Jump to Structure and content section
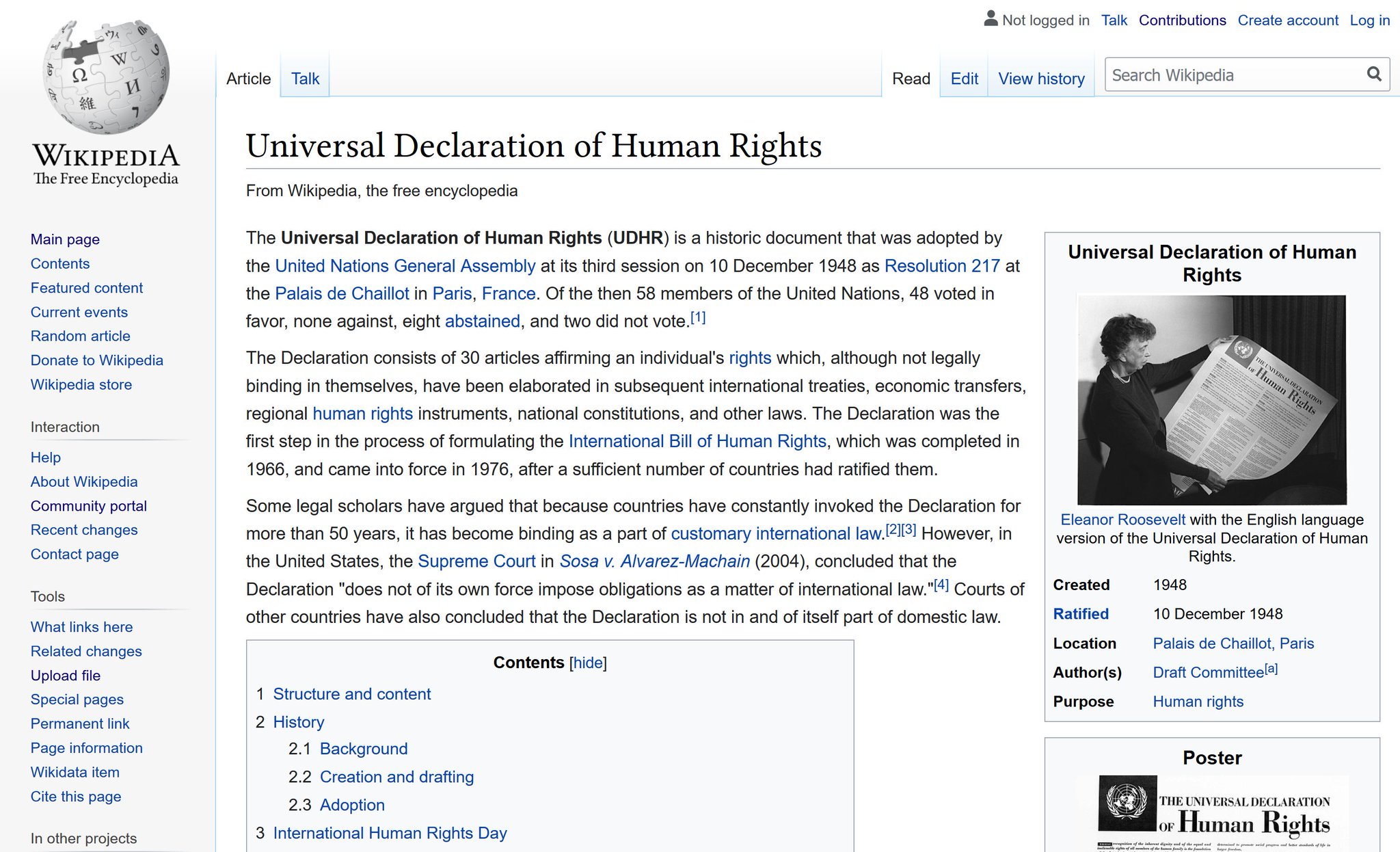The width and height of the screenshot is (1400, 852). click(x=351, y=694)
